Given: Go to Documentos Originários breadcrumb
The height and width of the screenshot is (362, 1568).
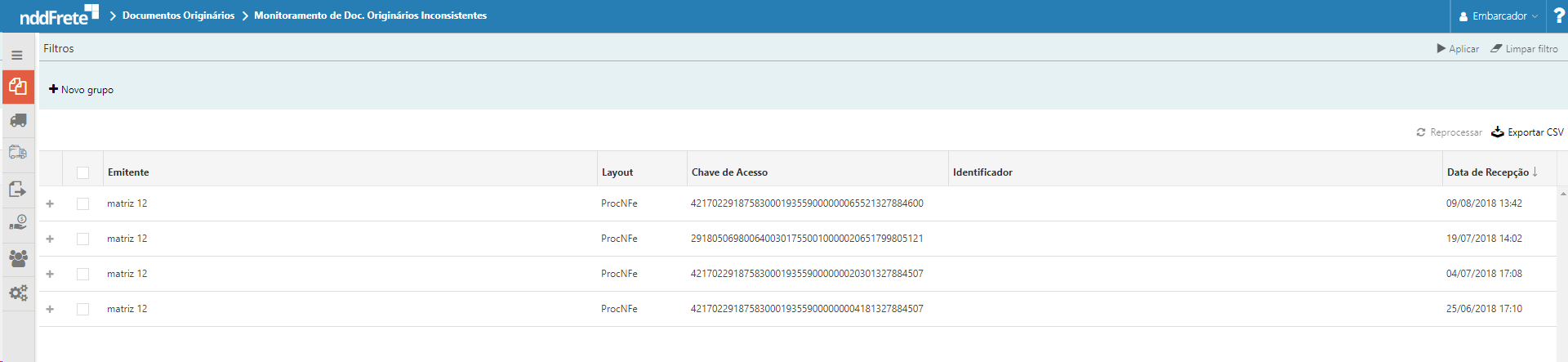Looking at the screenshot, I should tap(178, 16).
